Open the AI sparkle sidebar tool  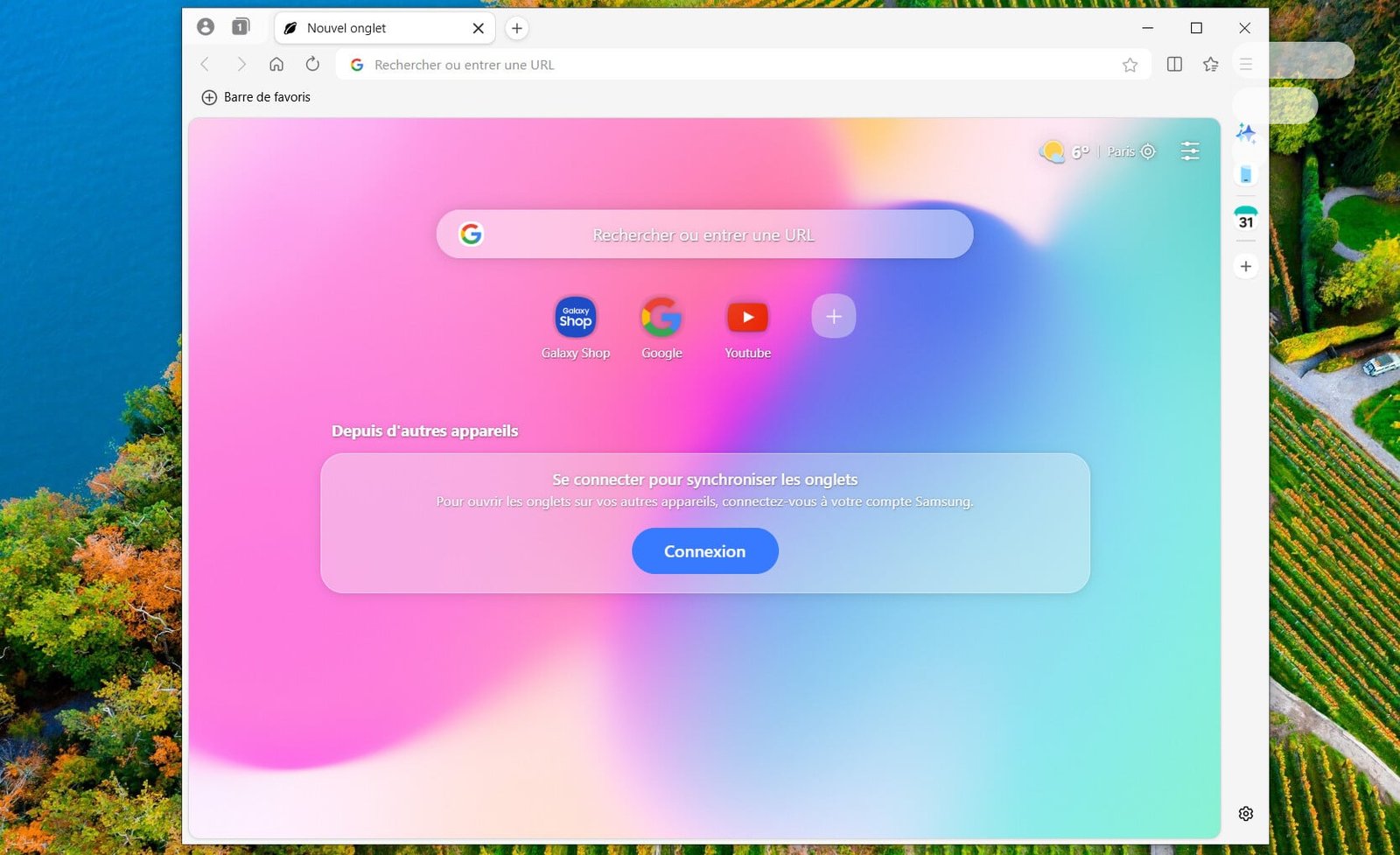pyautogui.click(x=1245, y=133)
